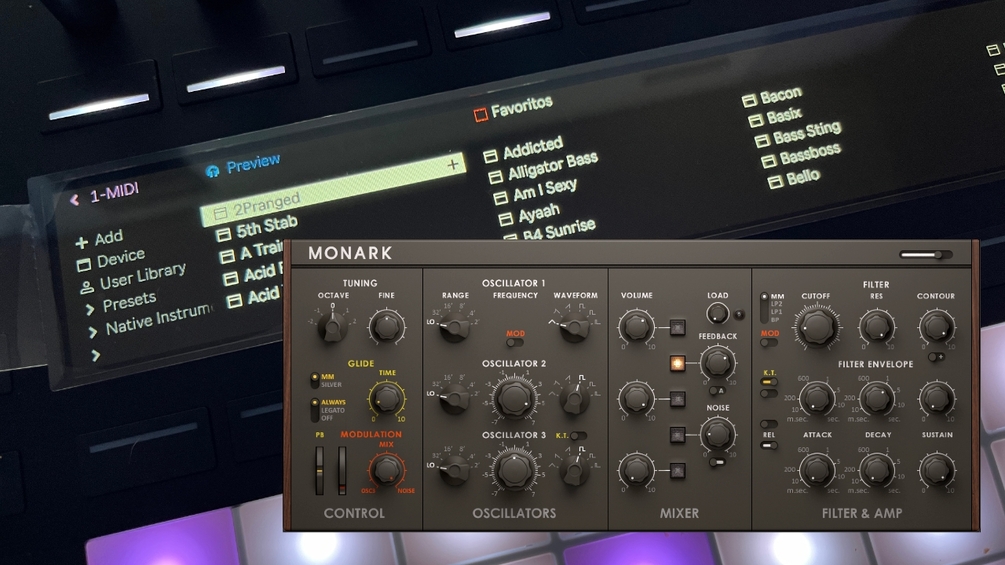Click the Oscillator 1 Waveform selector knob

coord(574,328)
